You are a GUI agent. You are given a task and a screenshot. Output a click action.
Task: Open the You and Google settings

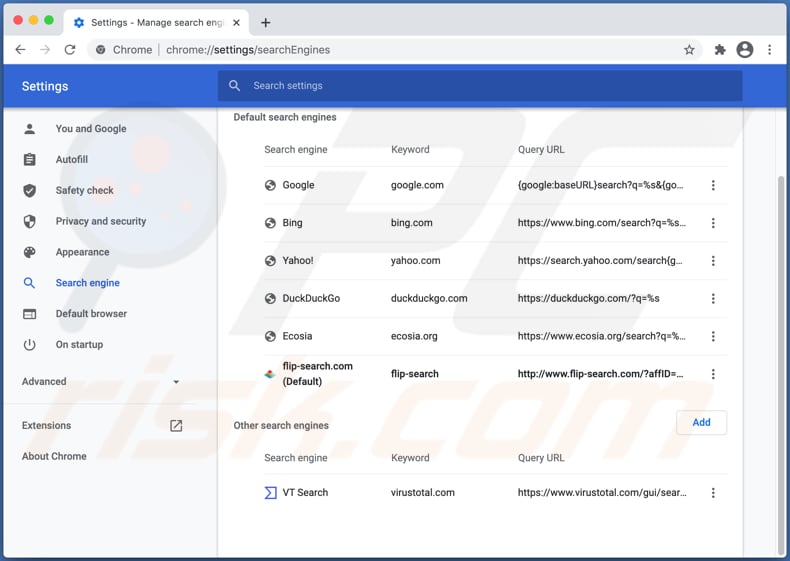[x=91, y=129]
